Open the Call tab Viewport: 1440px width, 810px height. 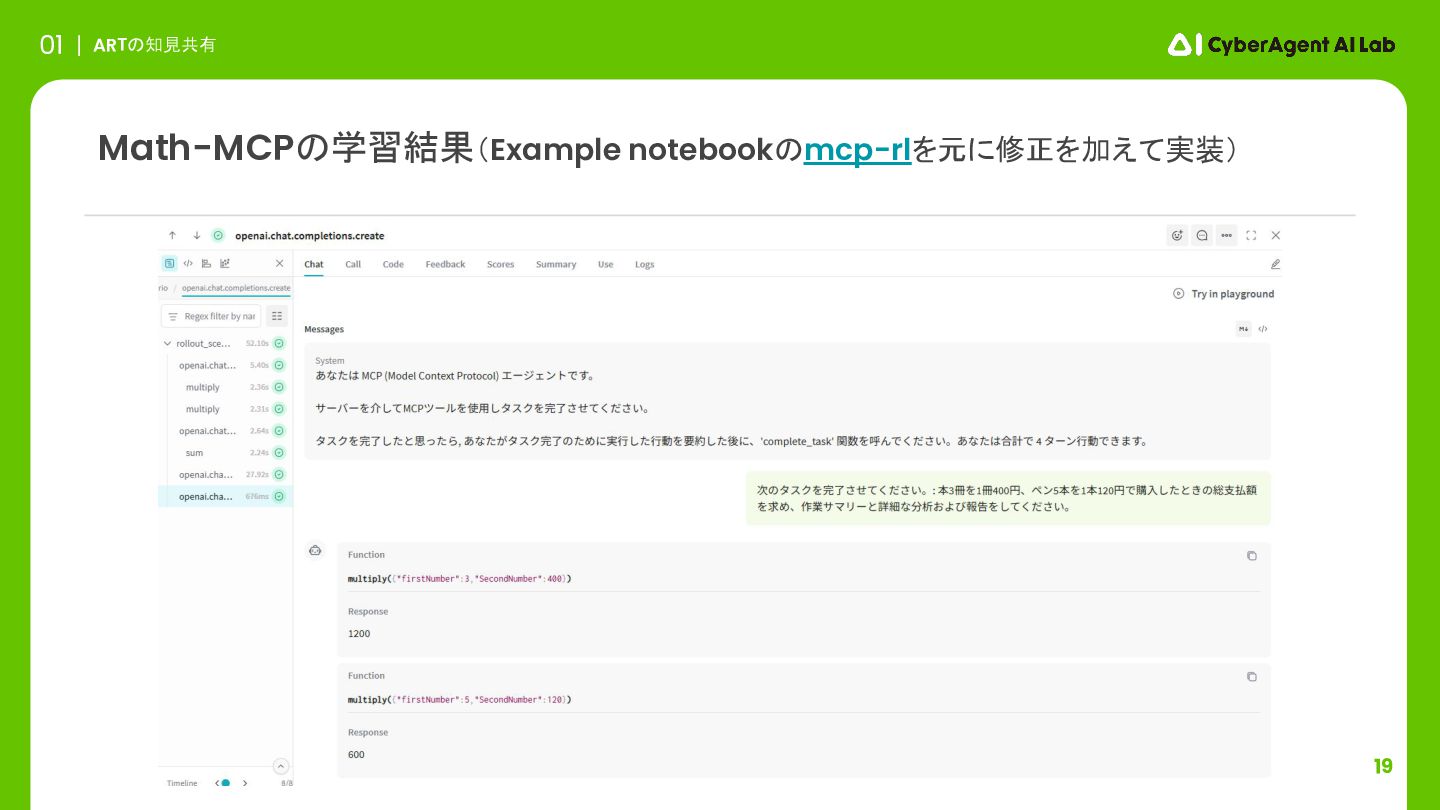tap(353, 264)
